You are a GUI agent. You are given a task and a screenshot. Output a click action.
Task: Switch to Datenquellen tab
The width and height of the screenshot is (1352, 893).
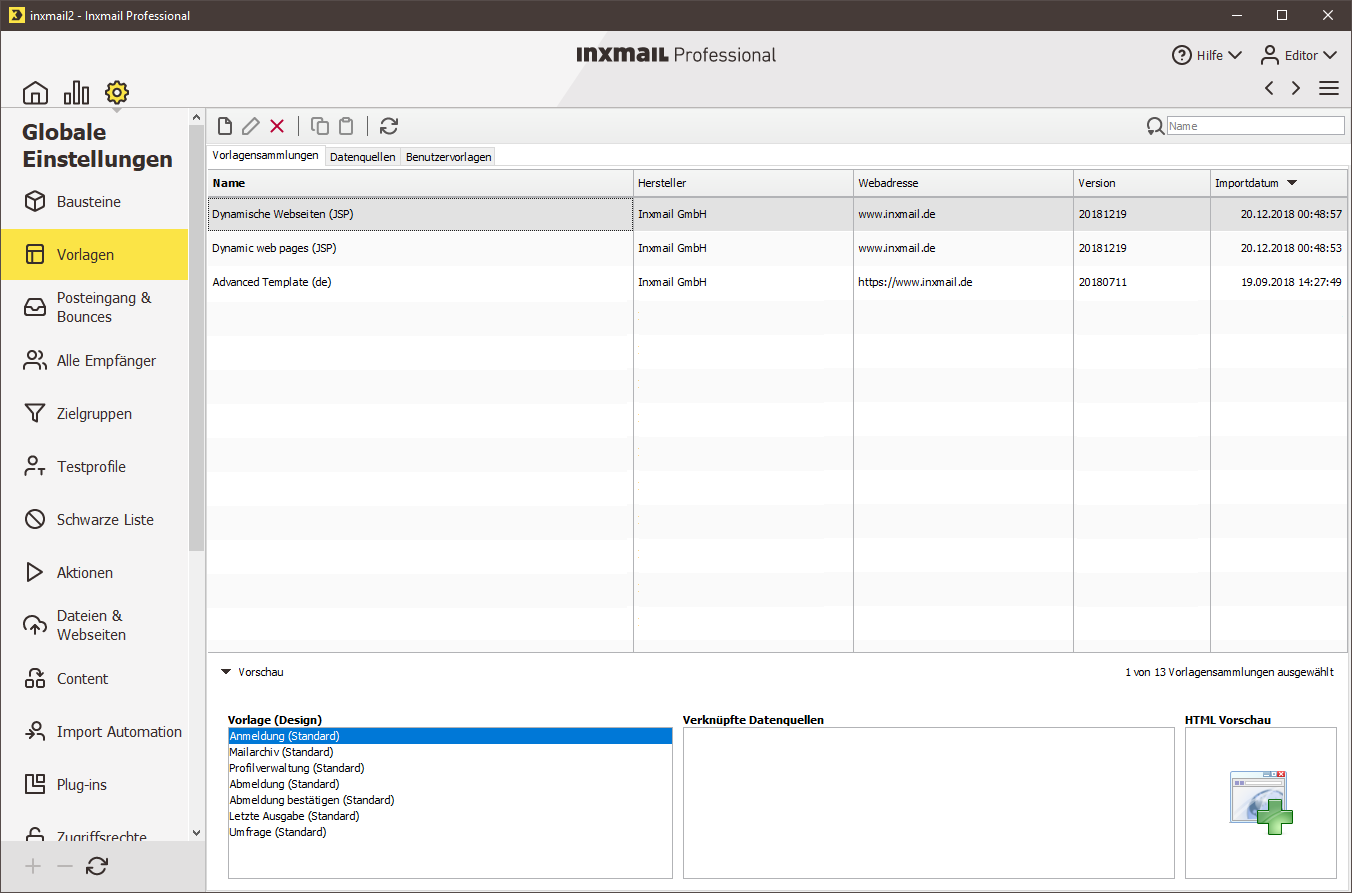[x=363, y=157]
